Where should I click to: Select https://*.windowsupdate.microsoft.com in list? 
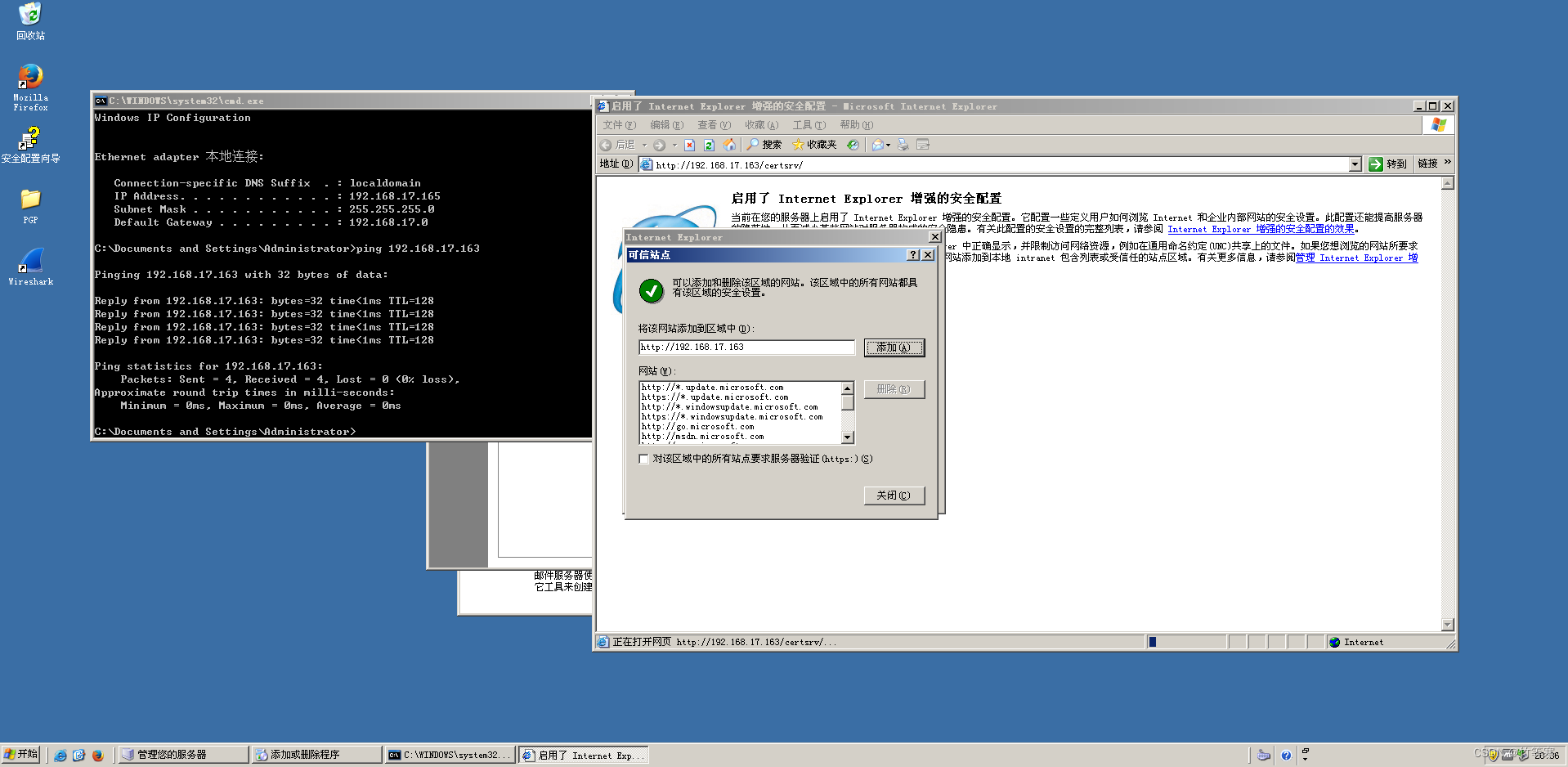732,417
